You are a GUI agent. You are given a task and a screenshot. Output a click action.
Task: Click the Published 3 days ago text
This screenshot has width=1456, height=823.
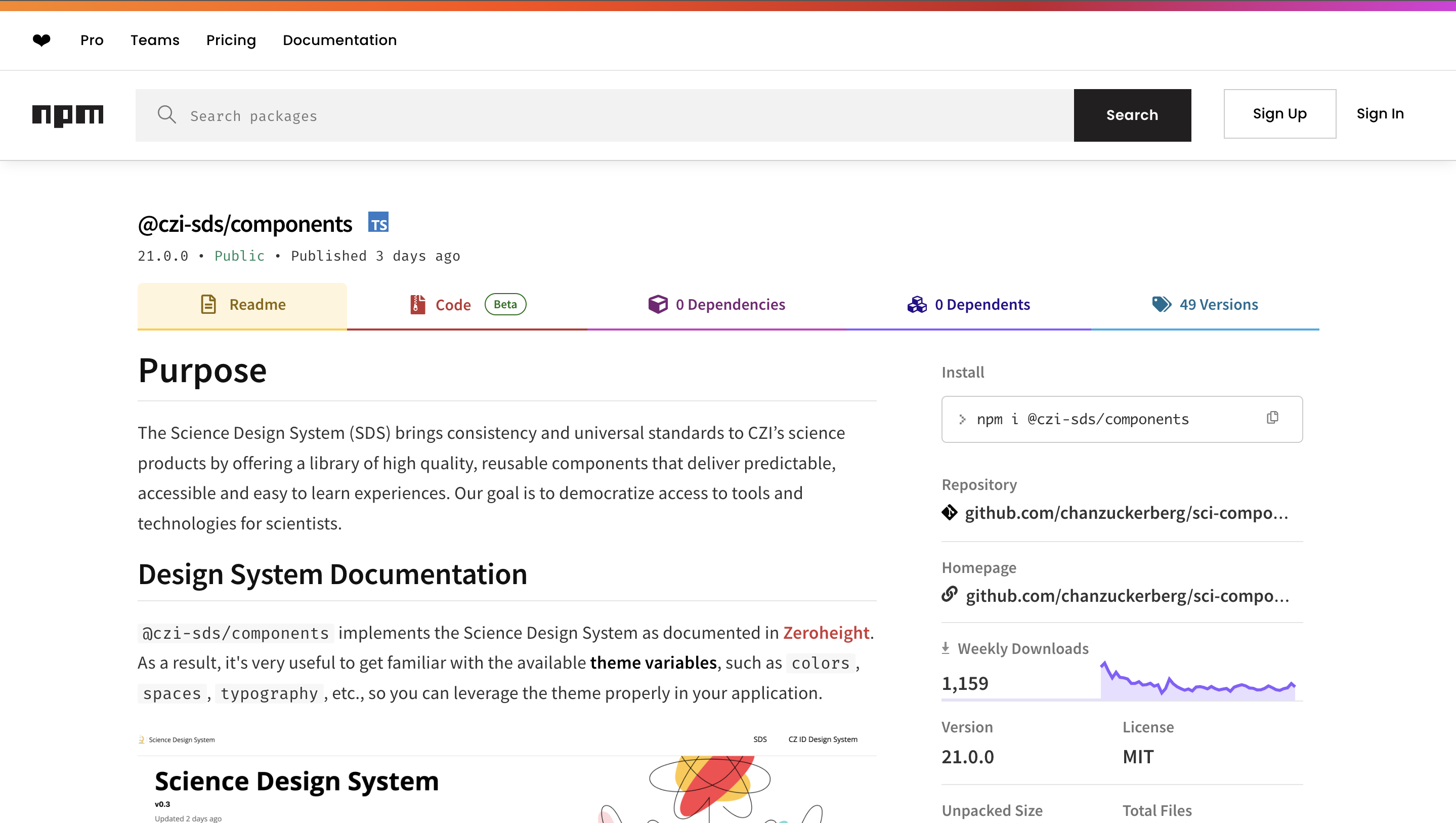coord(375,256)
